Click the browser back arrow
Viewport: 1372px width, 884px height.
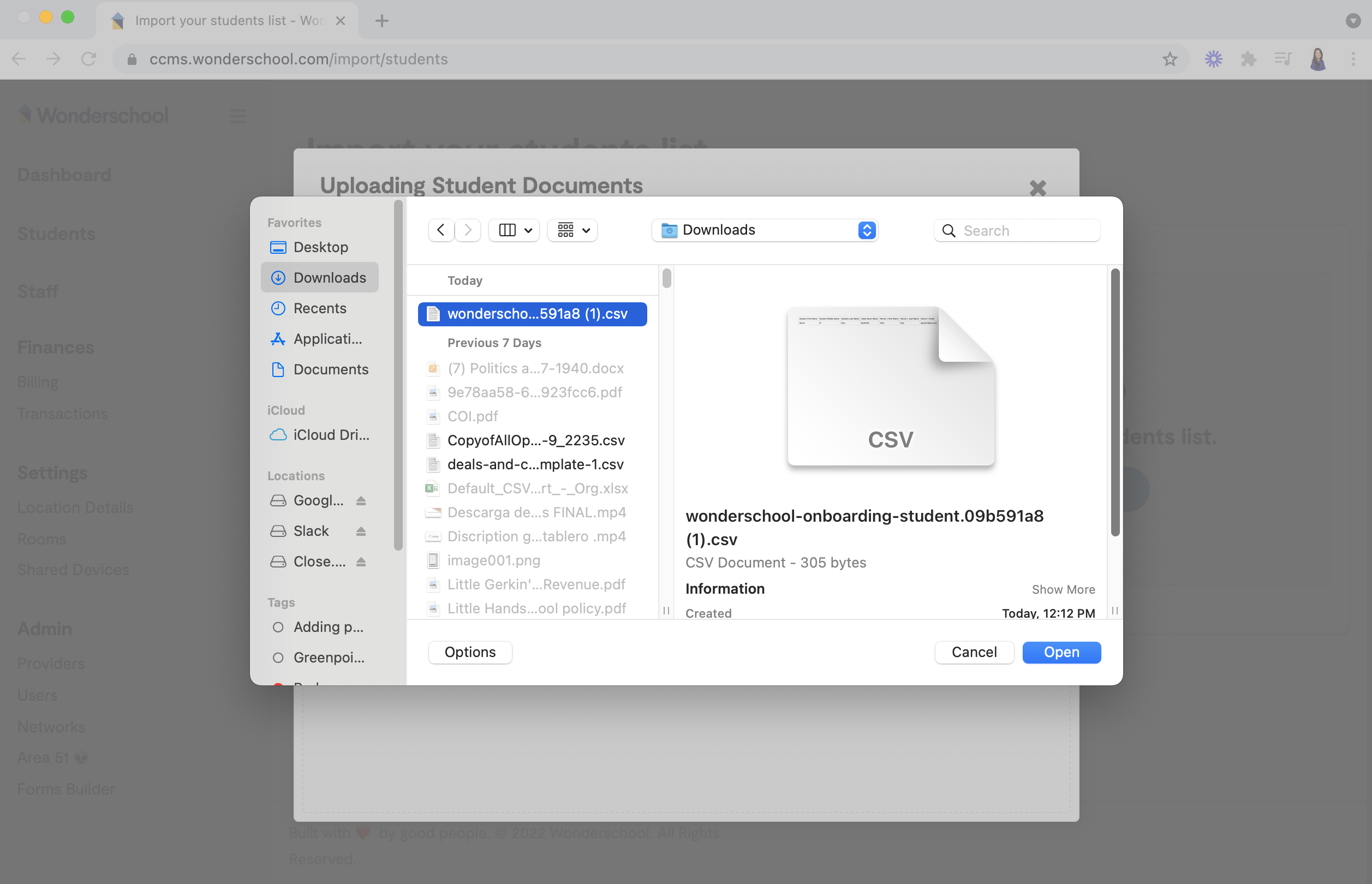click(x=19, y=58)
